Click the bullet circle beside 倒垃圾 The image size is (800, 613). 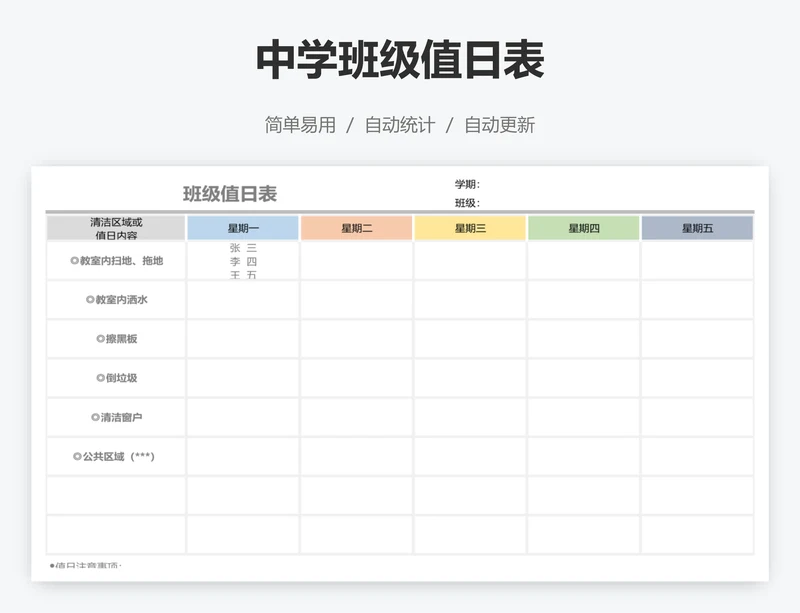(101, 378)
